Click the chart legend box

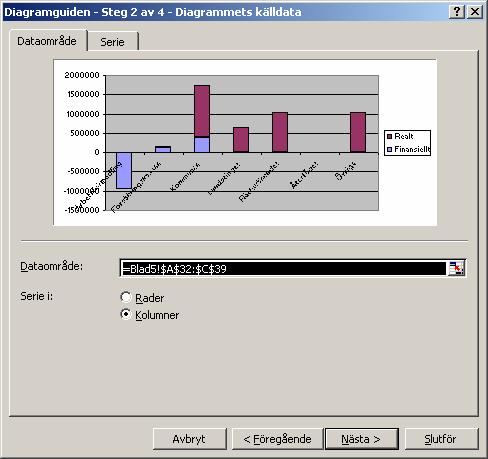(x=407, y=143)
